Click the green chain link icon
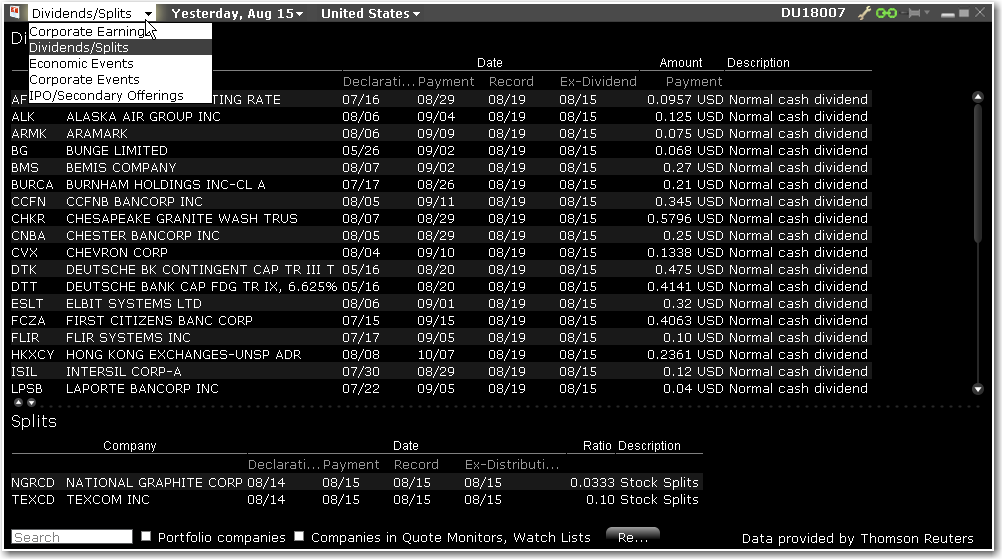Image resolution: width=1002 pixels, height=559 pixels. pyautogui.click(x=888, y=14)
